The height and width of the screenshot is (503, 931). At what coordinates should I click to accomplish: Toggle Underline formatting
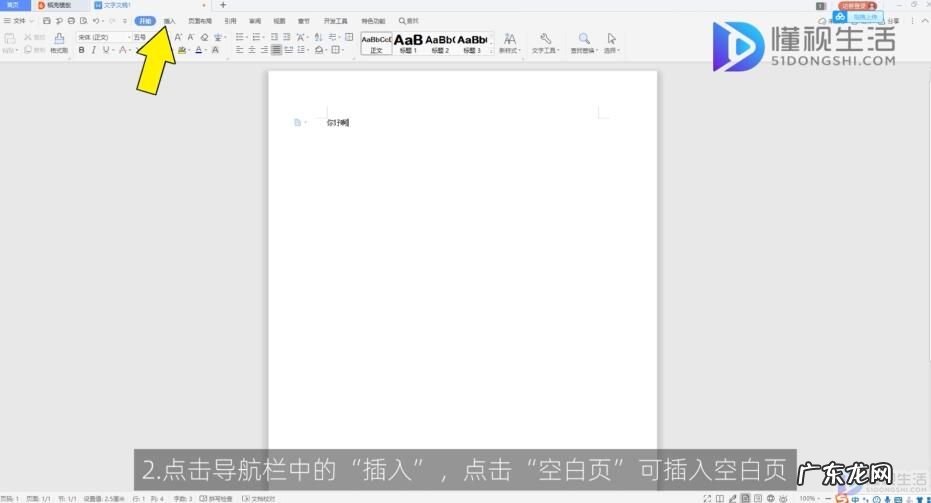click(x=106, y=50)
